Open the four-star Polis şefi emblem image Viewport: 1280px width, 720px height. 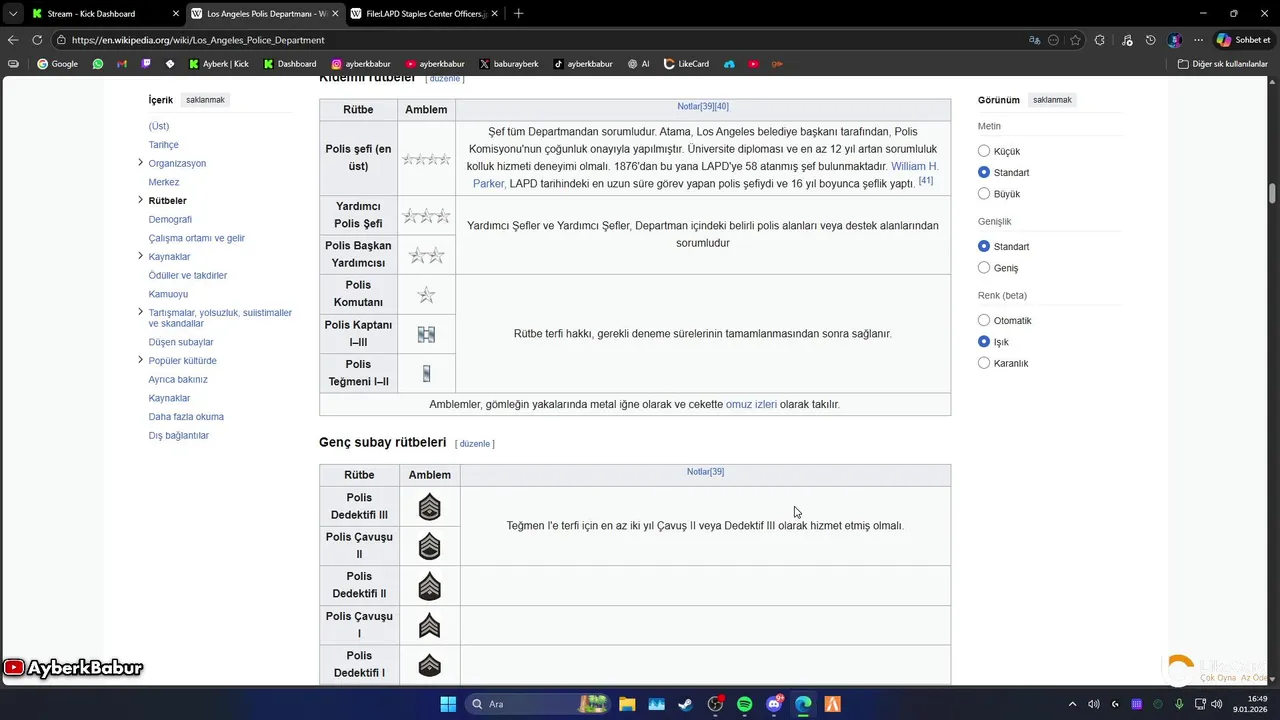click(426, 159)
